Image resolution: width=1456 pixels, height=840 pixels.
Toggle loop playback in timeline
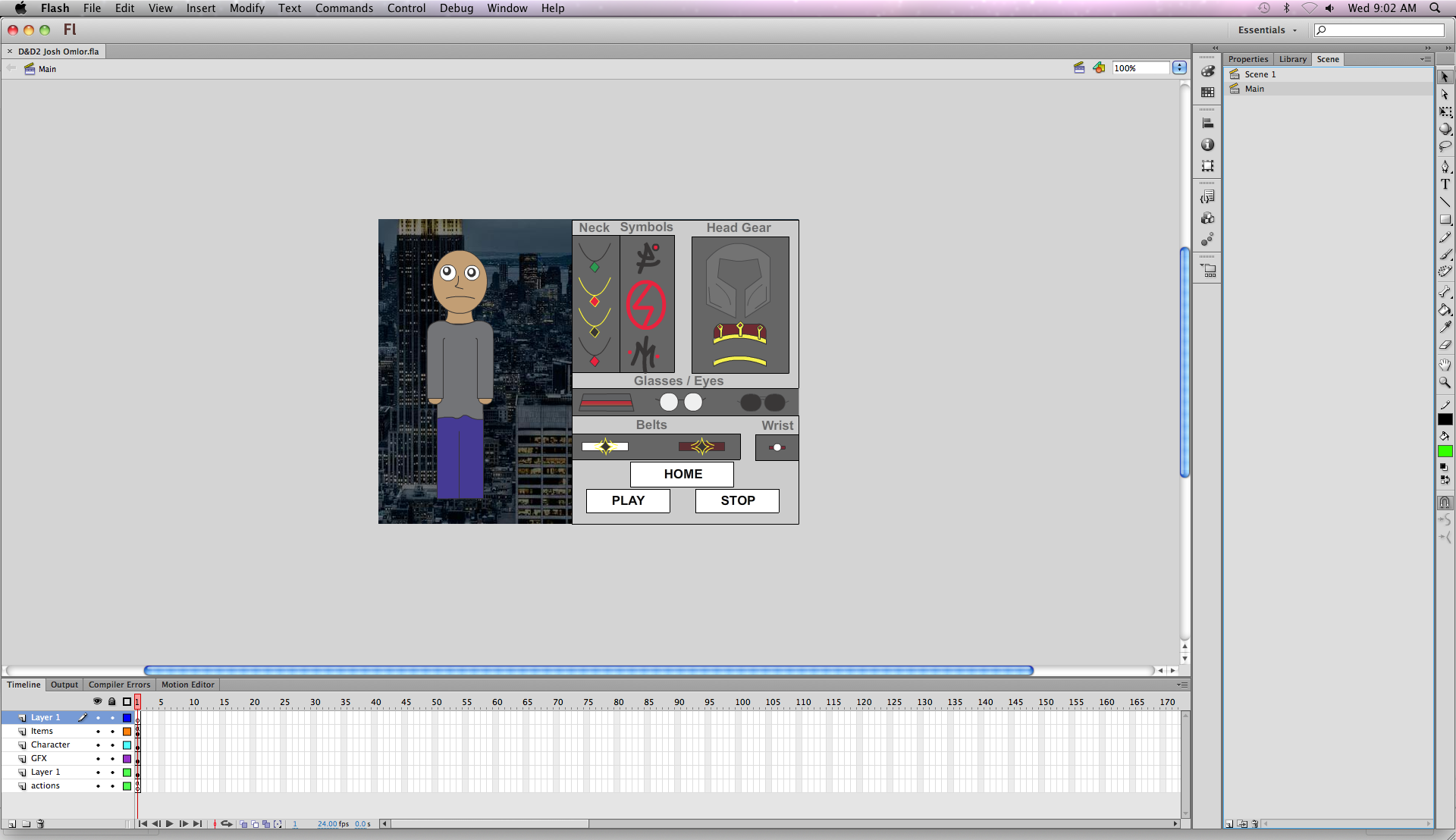point(226,824)
